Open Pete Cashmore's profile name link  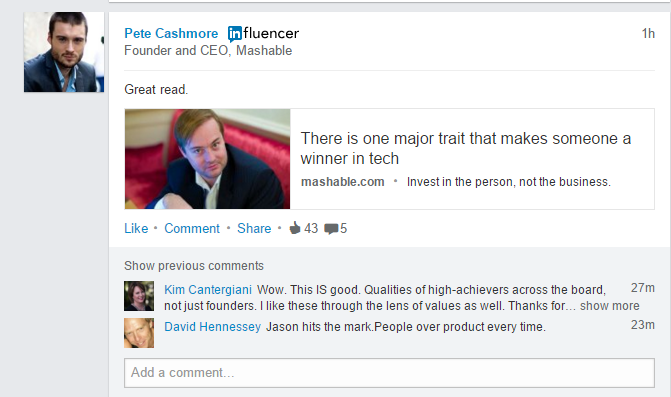tap(171, 33)
